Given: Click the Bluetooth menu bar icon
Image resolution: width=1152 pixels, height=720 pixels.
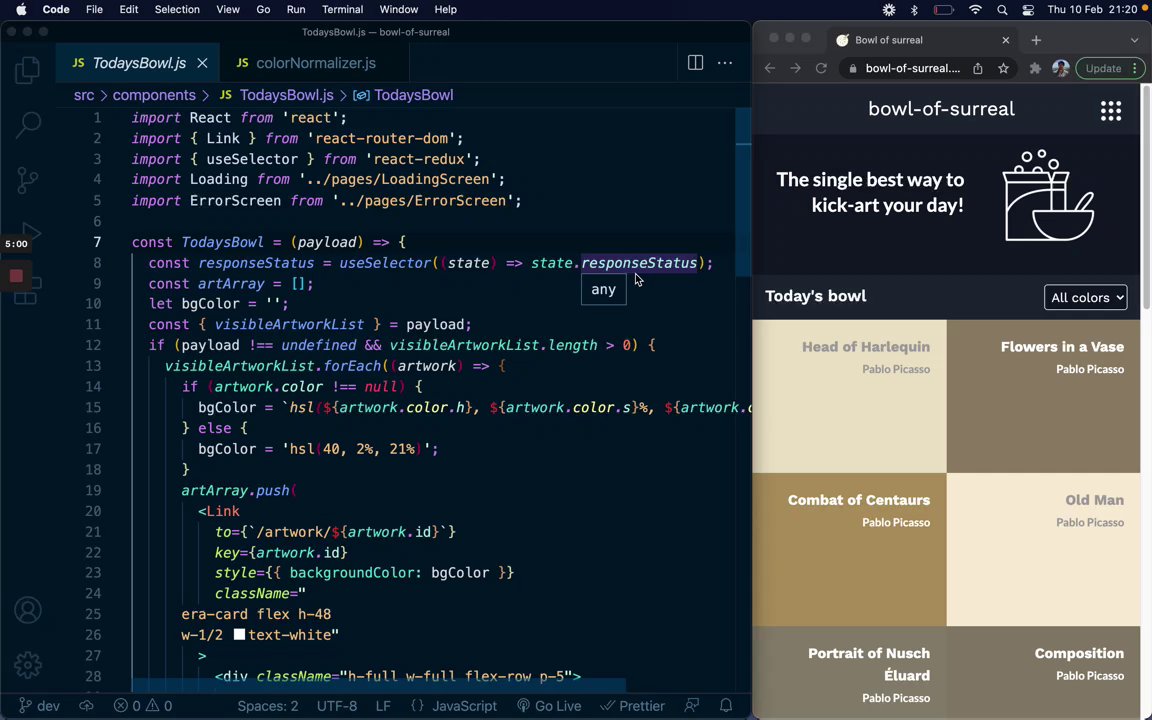Looking at the screenshot, I should point(915,10).
